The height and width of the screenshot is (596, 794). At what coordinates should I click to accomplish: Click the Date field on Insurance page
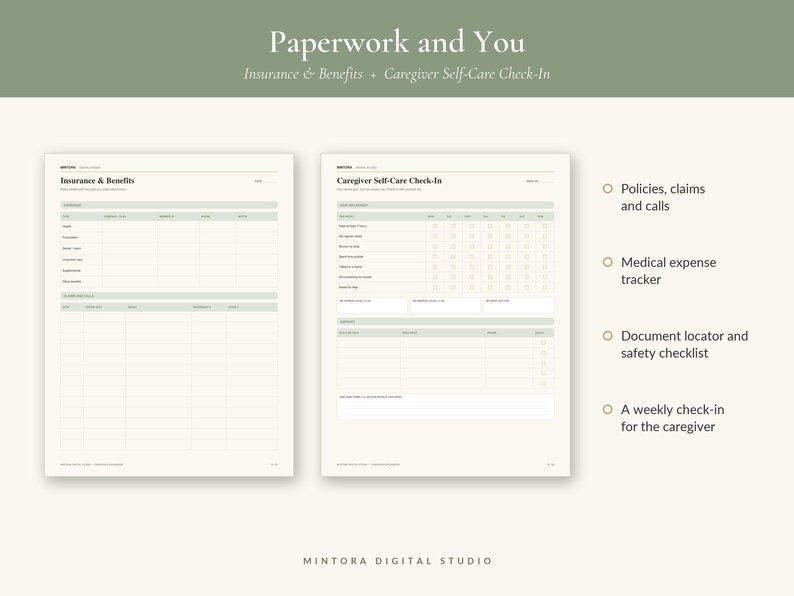[266, 181]
